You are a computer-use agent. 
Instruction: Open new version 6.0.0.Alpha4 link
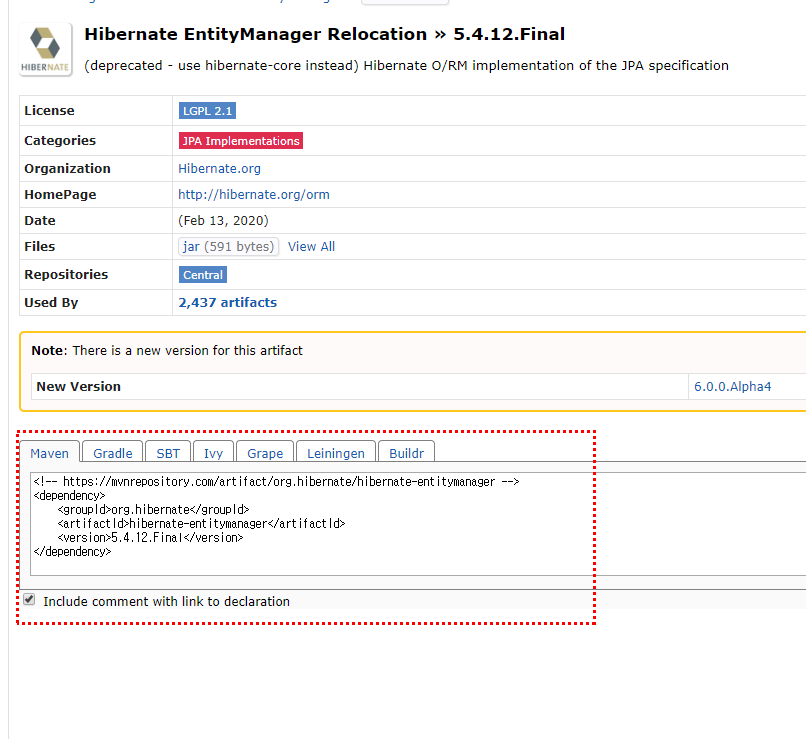point(732,386)
